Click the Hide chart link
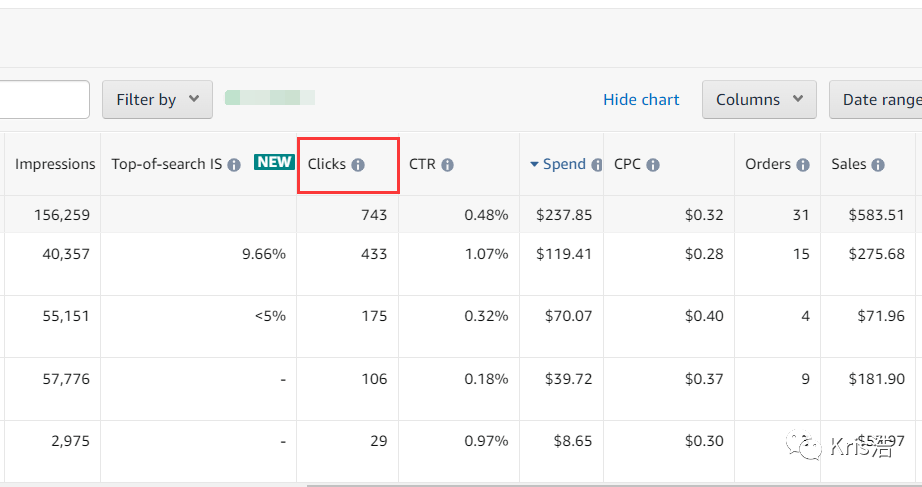Image resolution: width=922 pixels, height=487 pixels. [x=641, y=100]
